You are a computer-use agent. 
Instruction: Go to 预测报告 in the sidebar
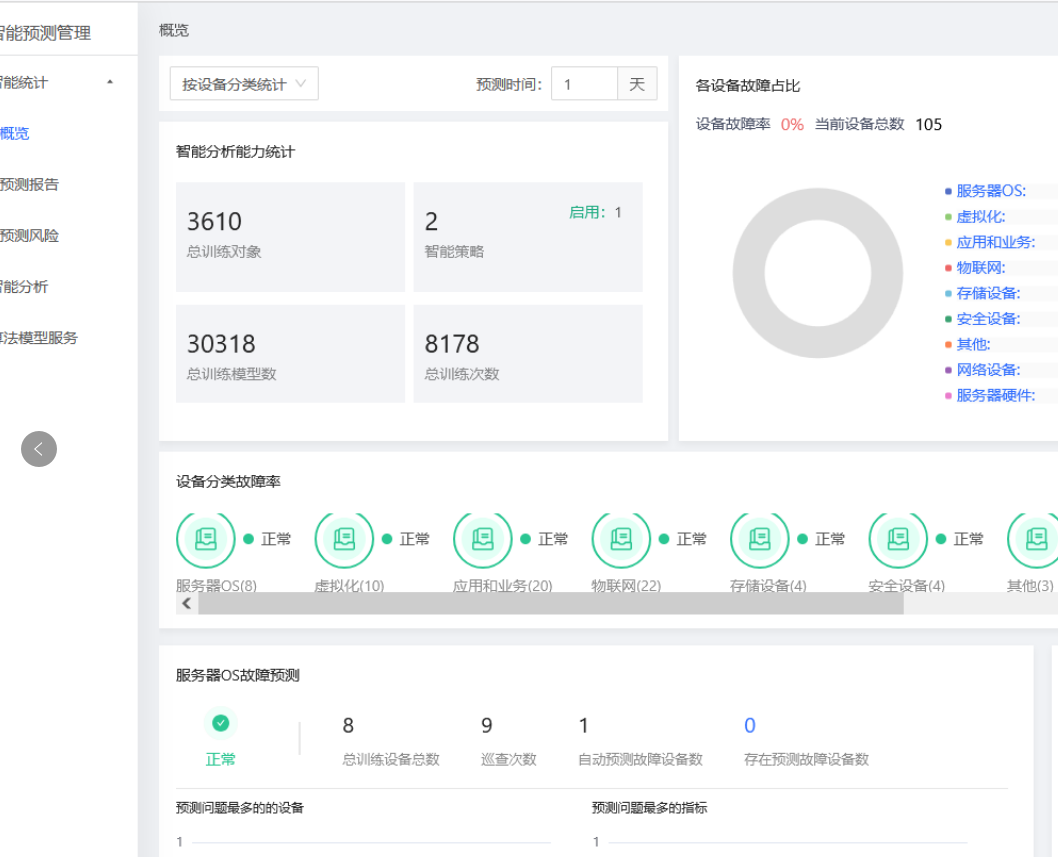[29, 184]
